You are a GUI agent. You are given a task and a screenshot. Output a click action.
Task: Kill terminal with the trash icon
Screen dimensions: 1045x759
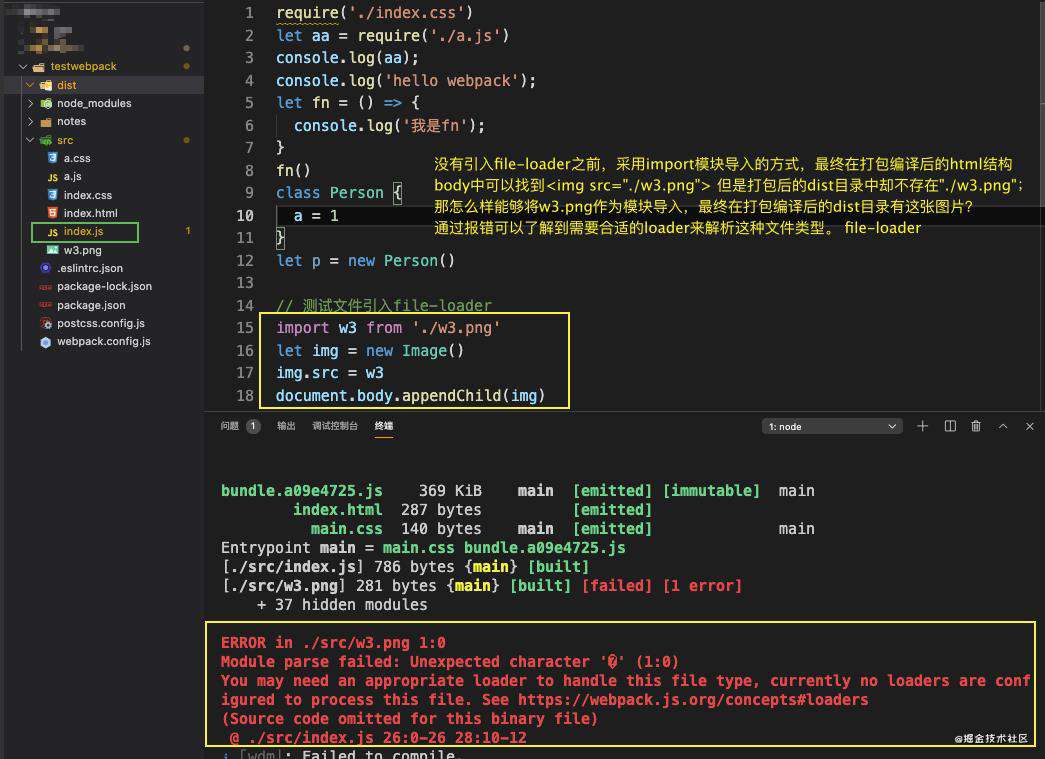tap(976, 426)
